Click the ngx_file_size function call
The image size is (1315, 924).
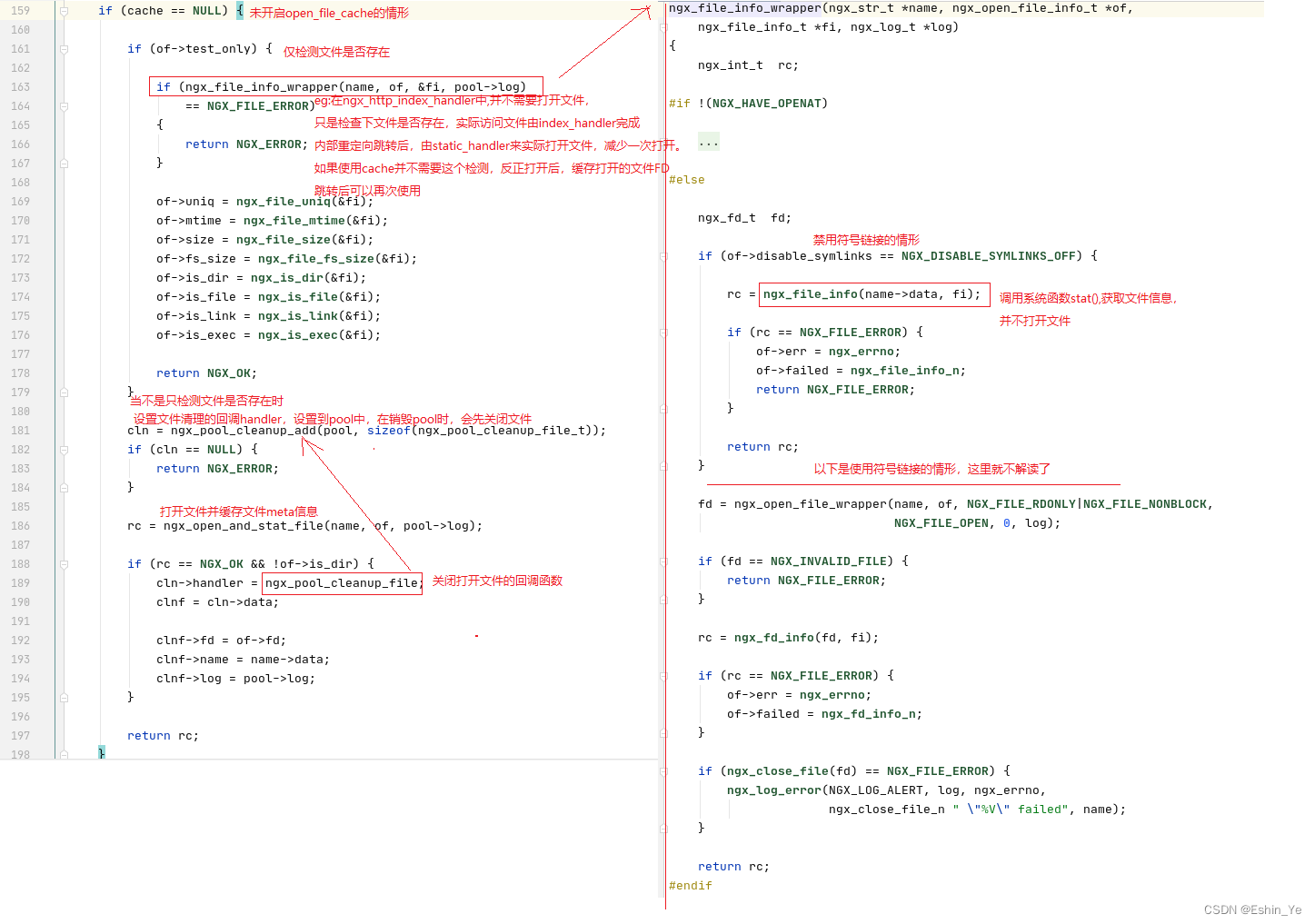(x=284, y=240)
